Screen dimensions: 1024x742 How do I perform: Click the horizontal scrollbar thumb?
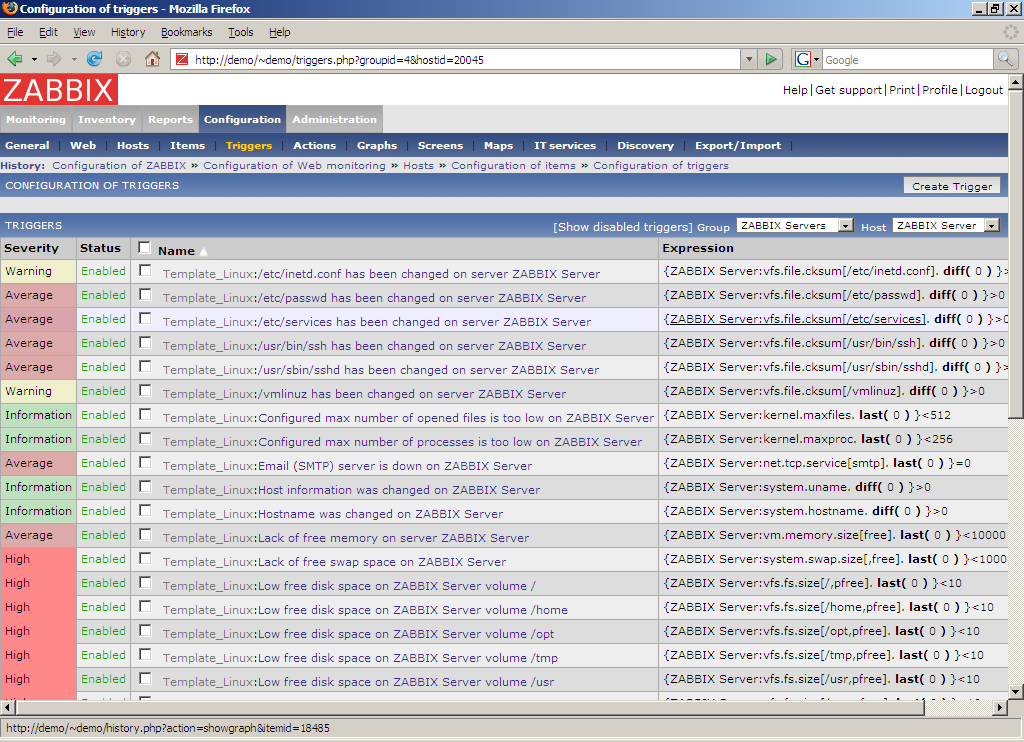pyautogui.click(x=470, y=707)
